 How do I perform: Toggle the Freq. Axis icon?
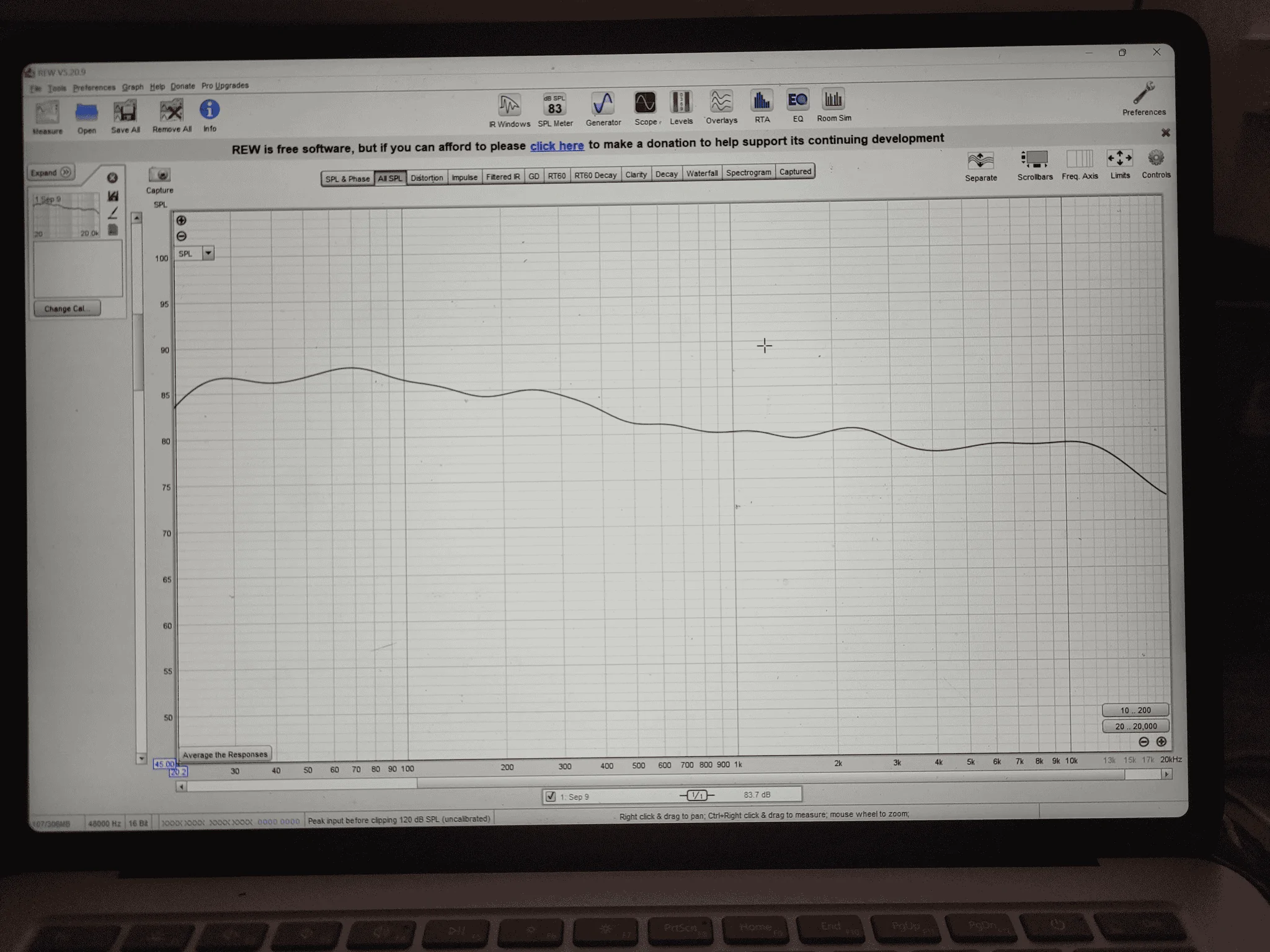pos(1080,164)
